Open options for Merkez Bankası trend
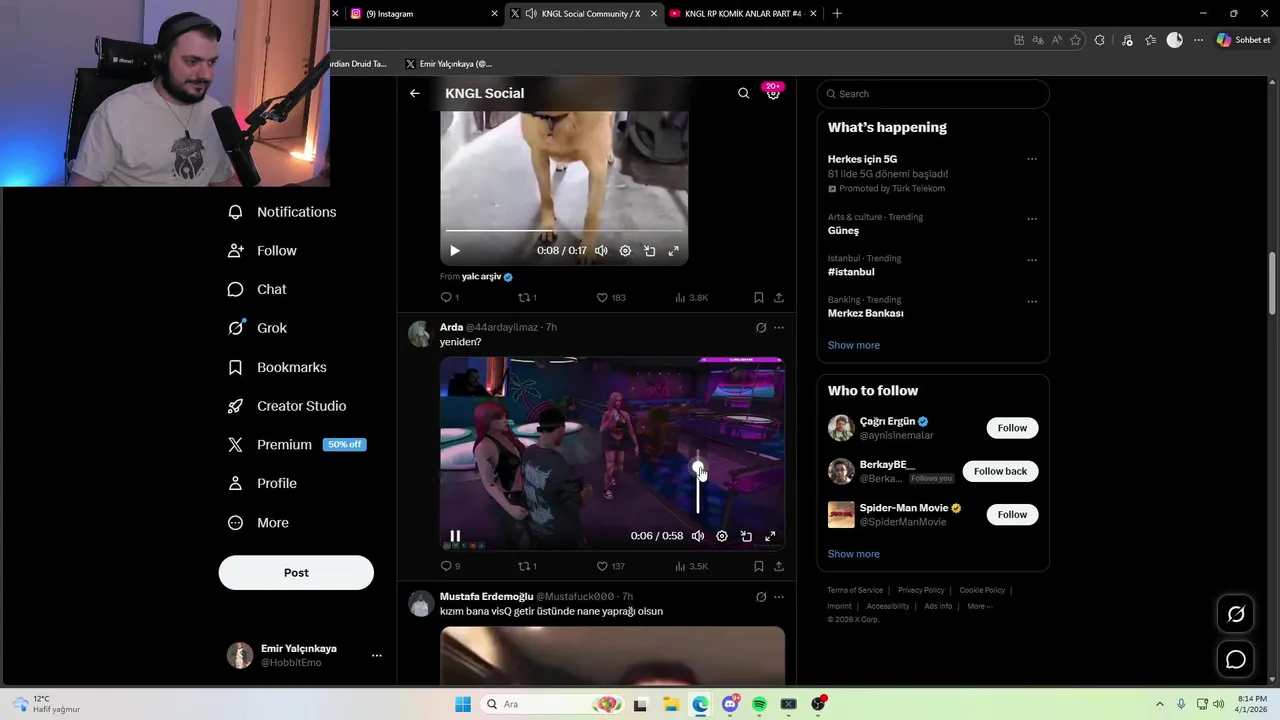1280x720 pixels. click(1032, 301)
